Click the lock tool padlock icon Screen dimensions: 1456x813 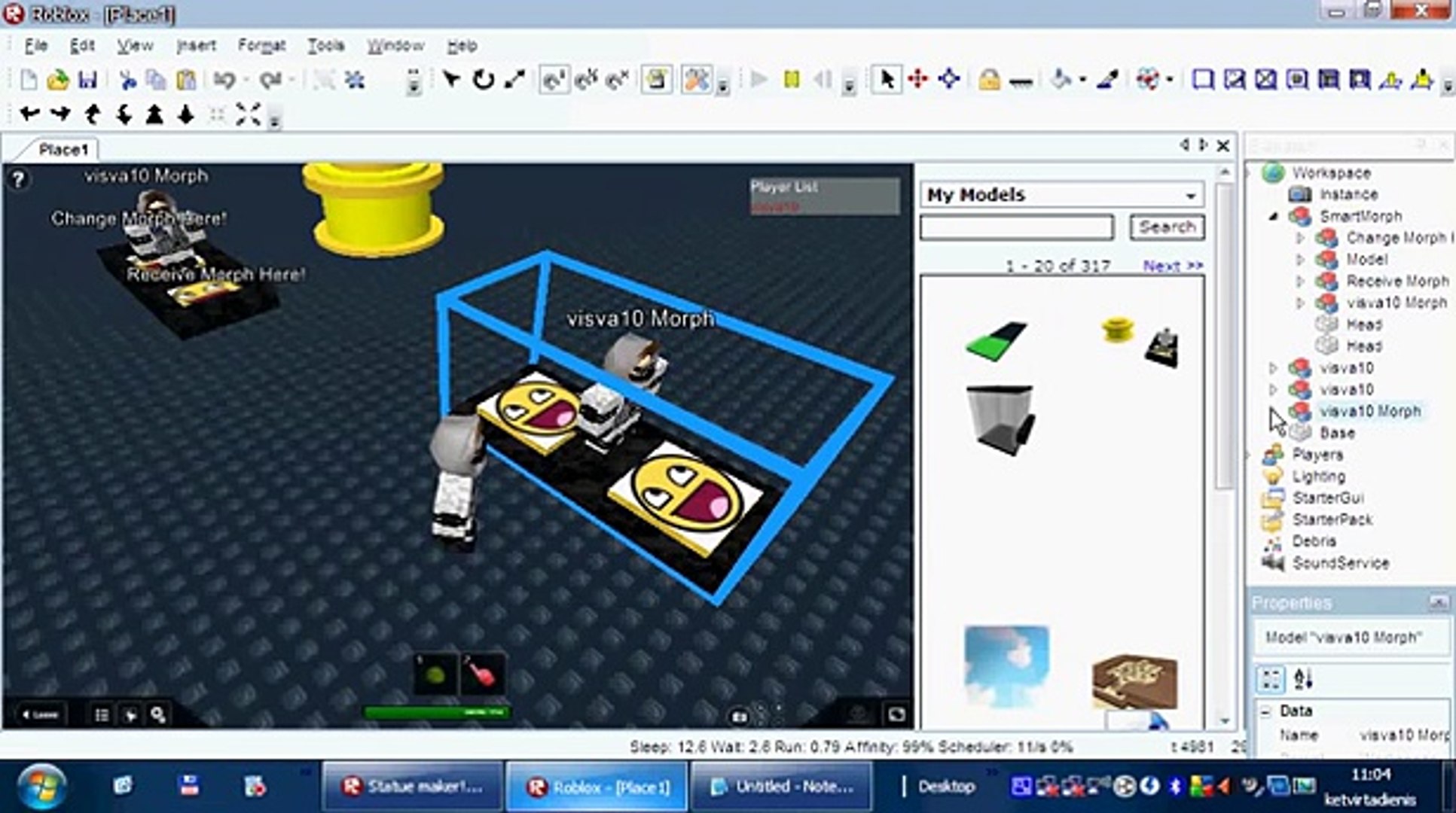[x=989, y=80]
